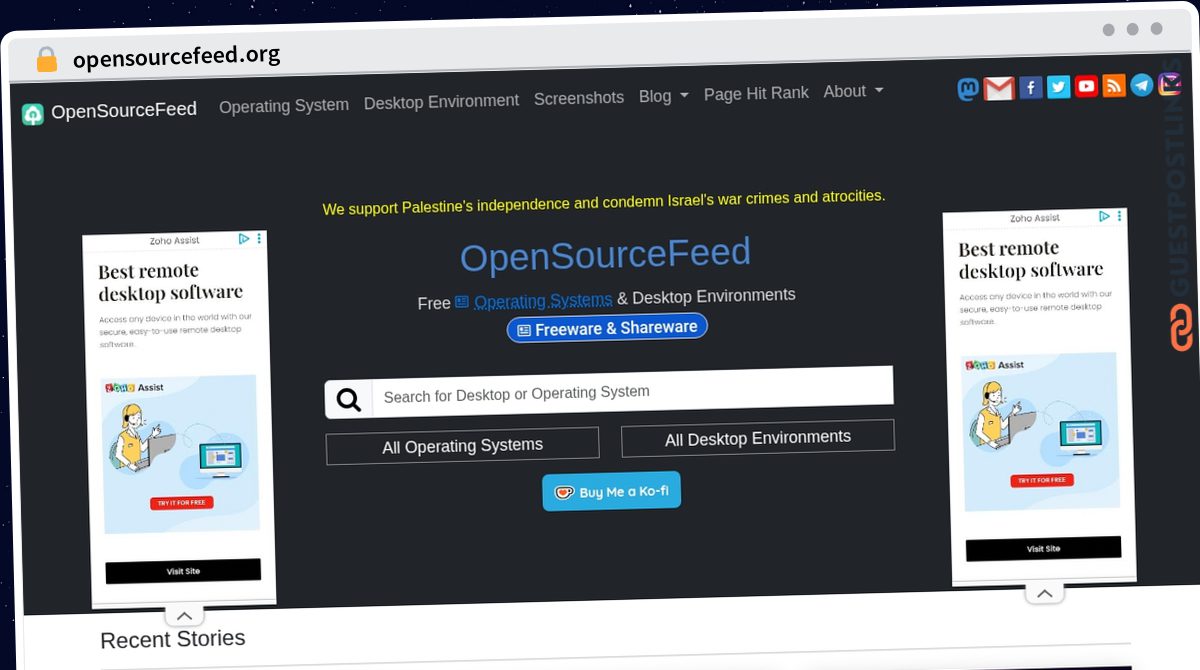Screen dimensions: 1200x670
Task: Click the Recent Stories heading
Action: point(173,639)
